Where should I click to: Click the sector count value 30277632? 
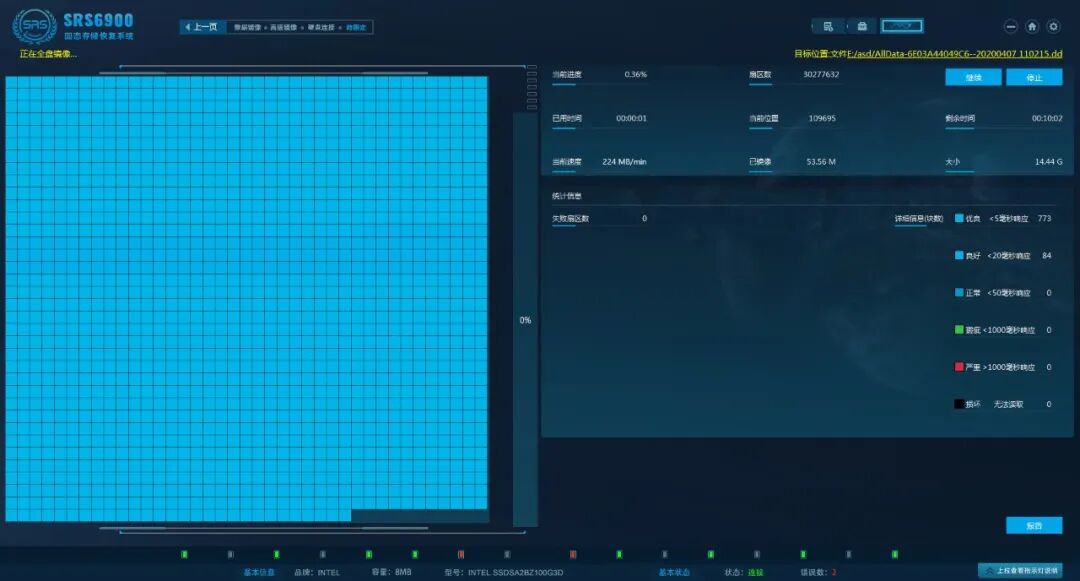click(x=821, y=74)
